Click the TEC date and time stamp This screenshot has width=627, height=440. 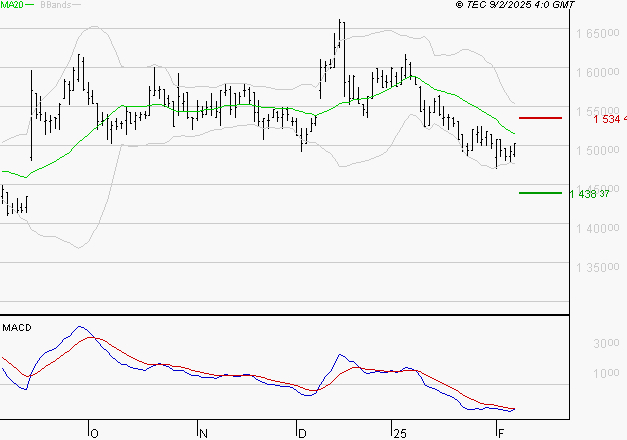pyautogui.click(x=515, y=5)
